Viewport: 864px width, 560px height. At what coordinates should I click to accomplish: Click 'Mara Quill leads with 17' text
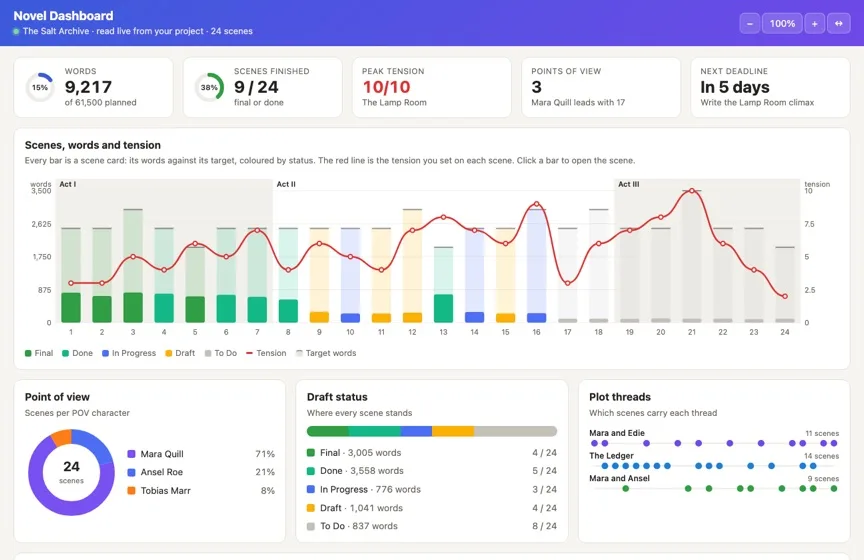click(x=578, y=103)
